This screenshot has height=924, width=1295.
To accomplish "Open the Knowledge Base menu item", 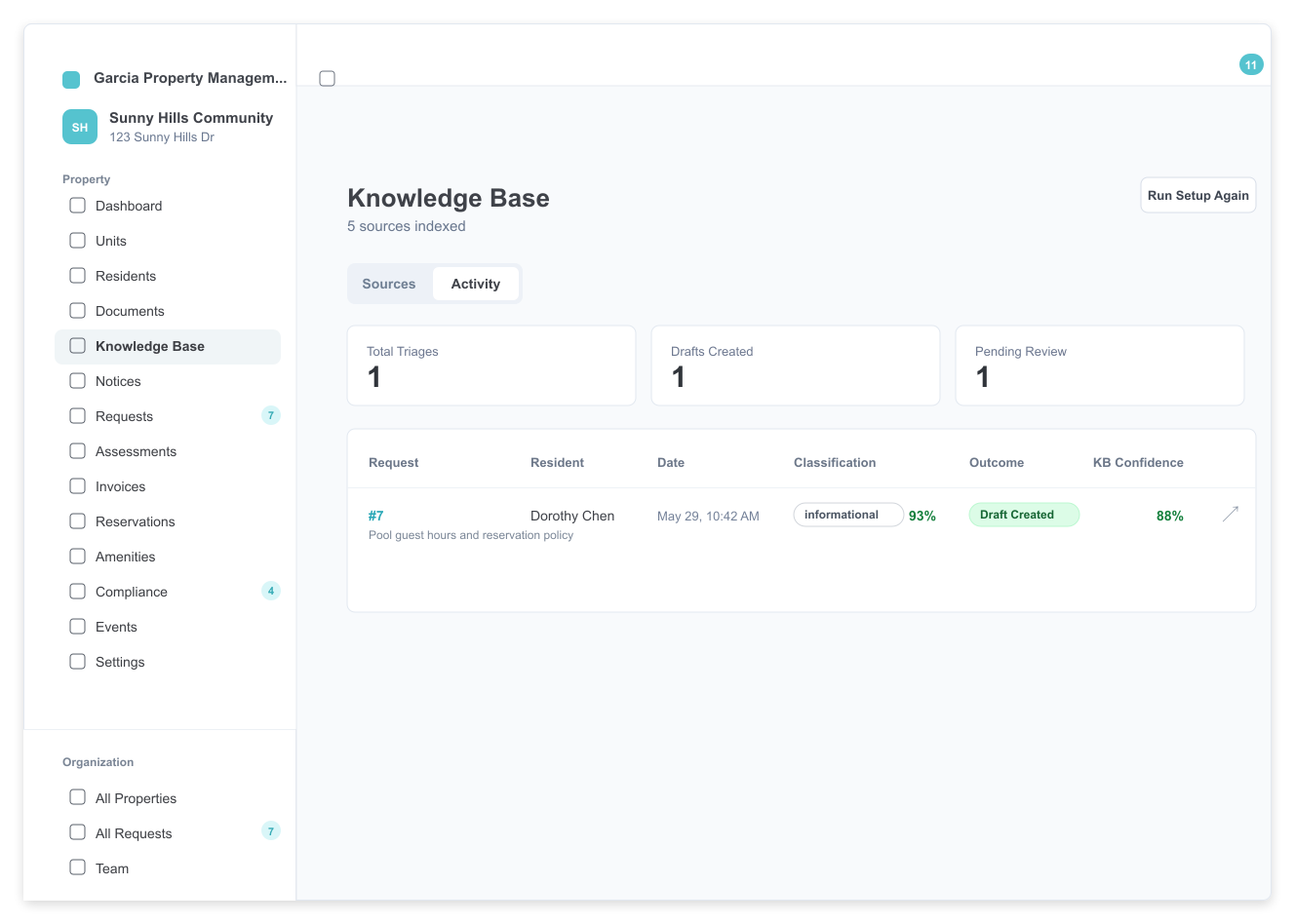I will tap(168, 346).
